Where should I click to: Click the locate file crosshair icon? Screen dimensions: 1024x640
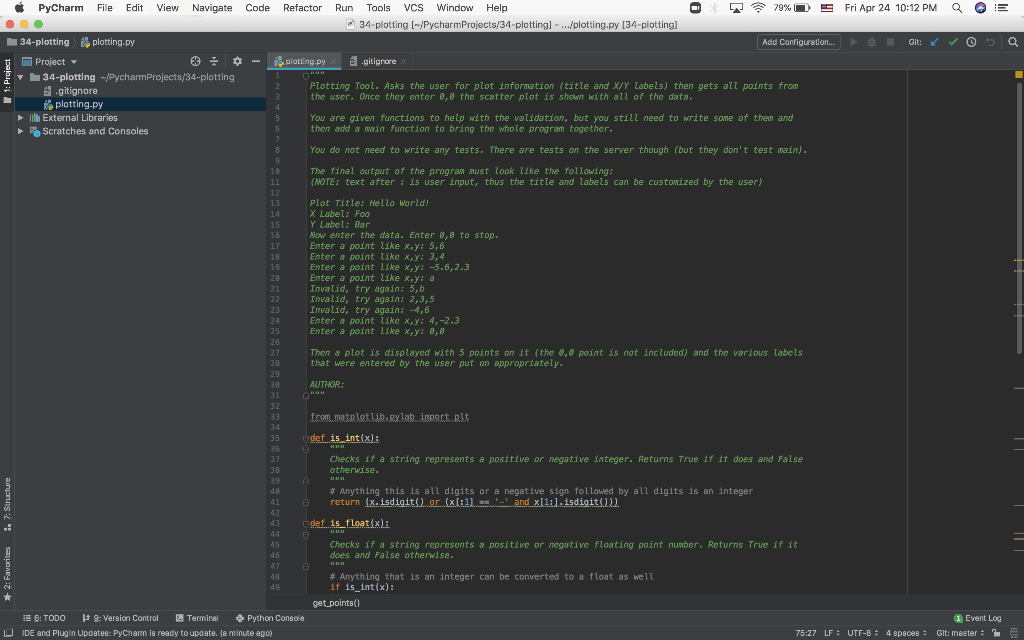point(195,62)
